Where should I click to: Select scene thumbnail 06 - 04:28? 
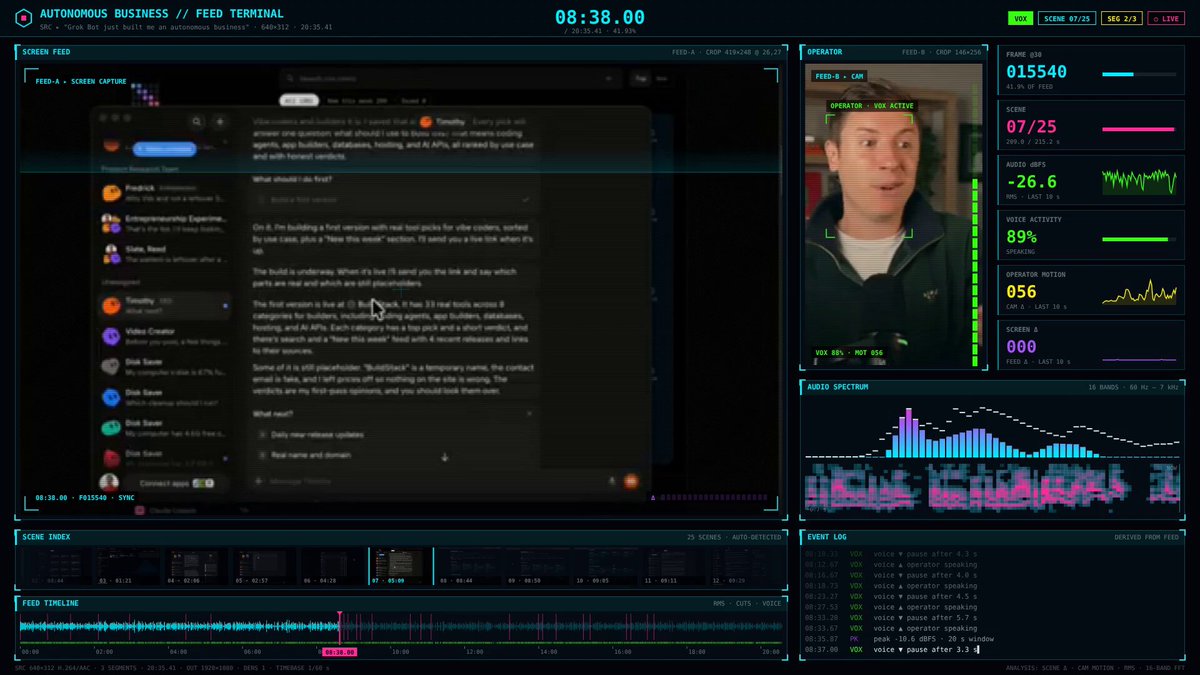tap(331, 566)
